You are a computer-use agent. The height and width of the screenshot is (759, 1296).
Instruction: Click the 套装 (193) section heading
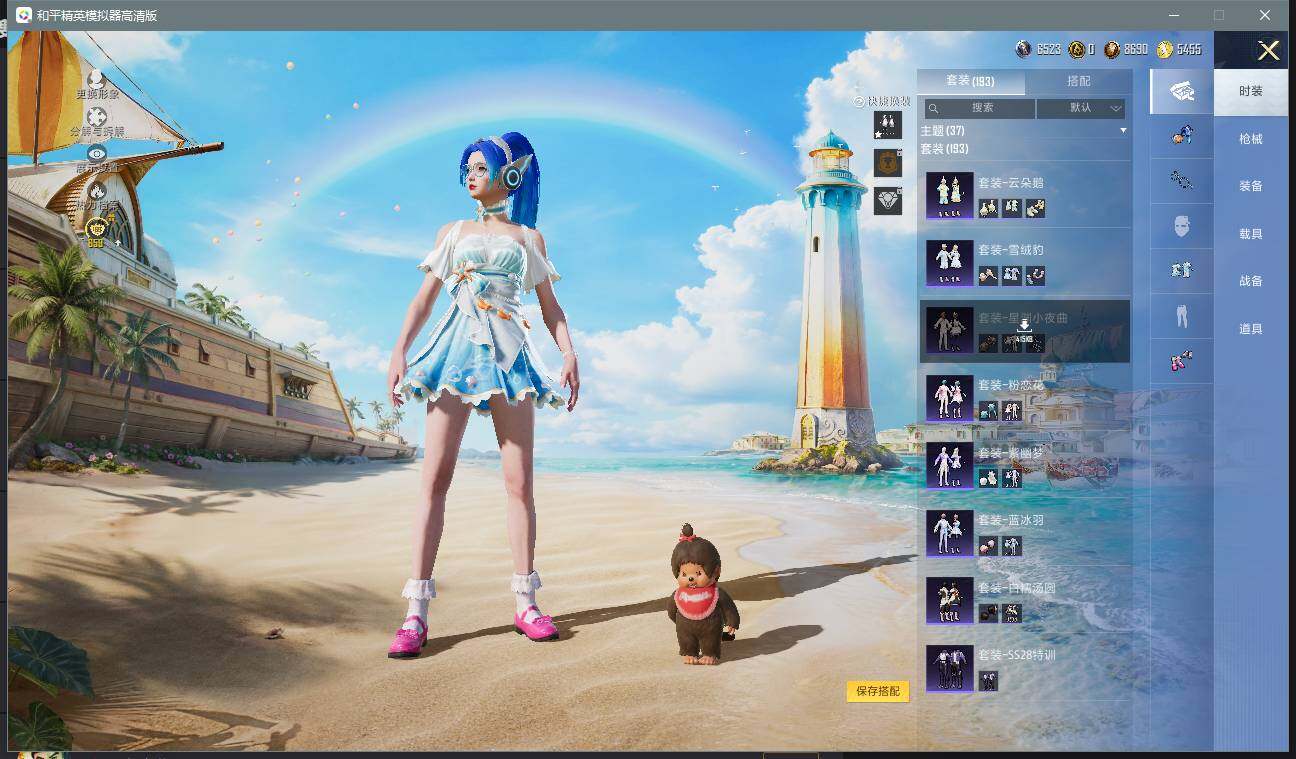[944, 149]
